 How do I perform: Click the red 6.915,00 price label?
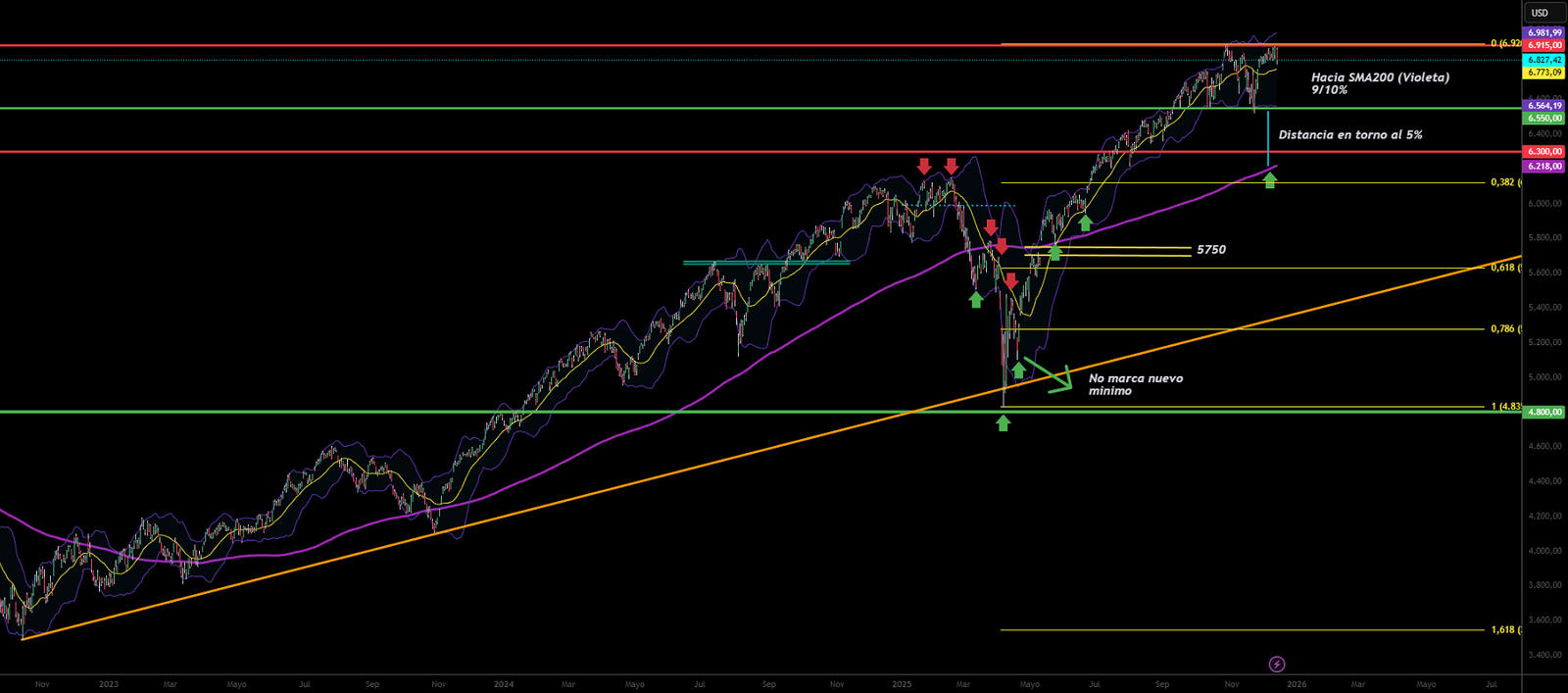click(x=1544, y=46)
